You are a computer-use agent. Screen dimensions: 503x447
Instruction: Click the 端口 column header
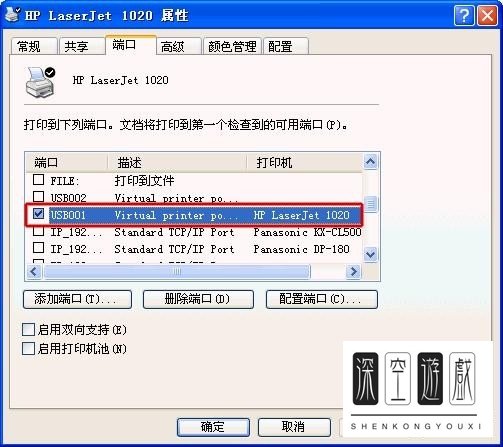tap(67, 163)
